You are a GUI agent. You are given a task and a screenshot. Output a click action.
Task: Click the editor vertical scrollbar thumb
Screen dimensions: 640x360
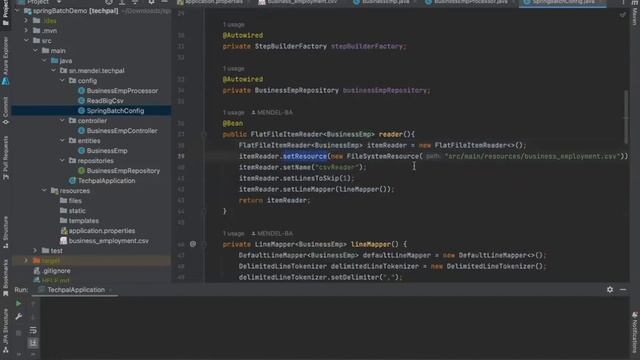tap(626, 117)
